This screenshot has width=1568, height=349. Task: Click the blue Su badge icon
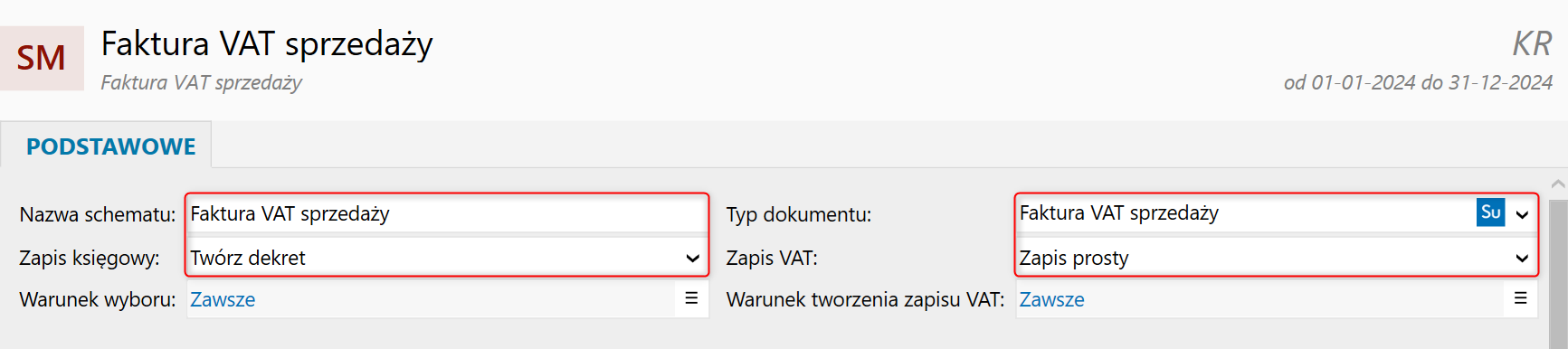tap(1490, 212)
